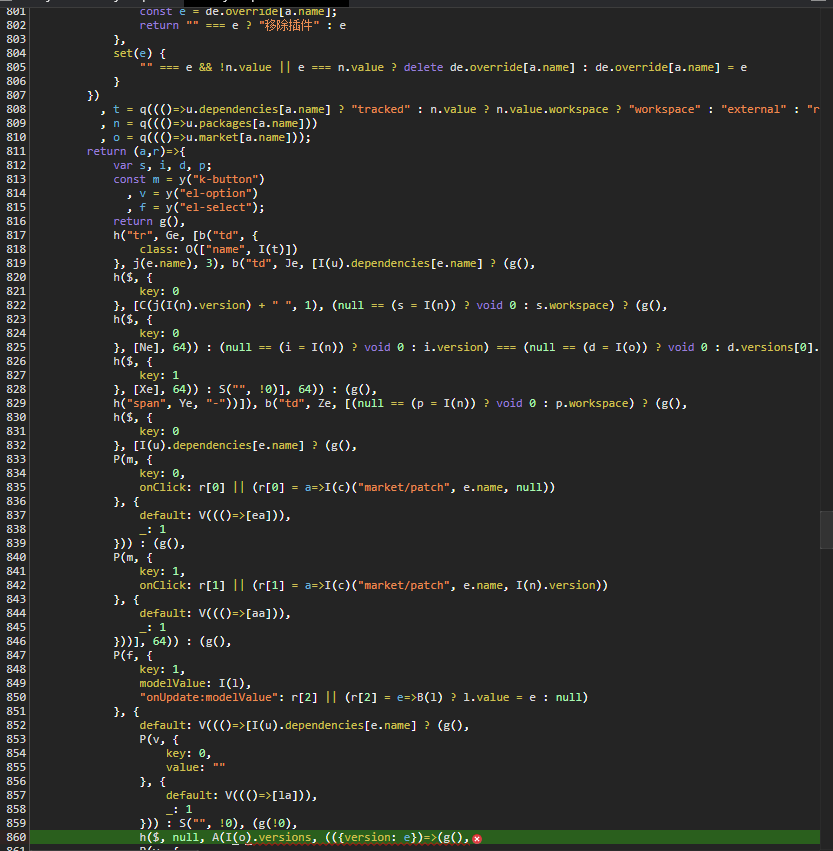
Task: Click gutter line number 842
Action: pyautogui.click(x=16, y=585)
